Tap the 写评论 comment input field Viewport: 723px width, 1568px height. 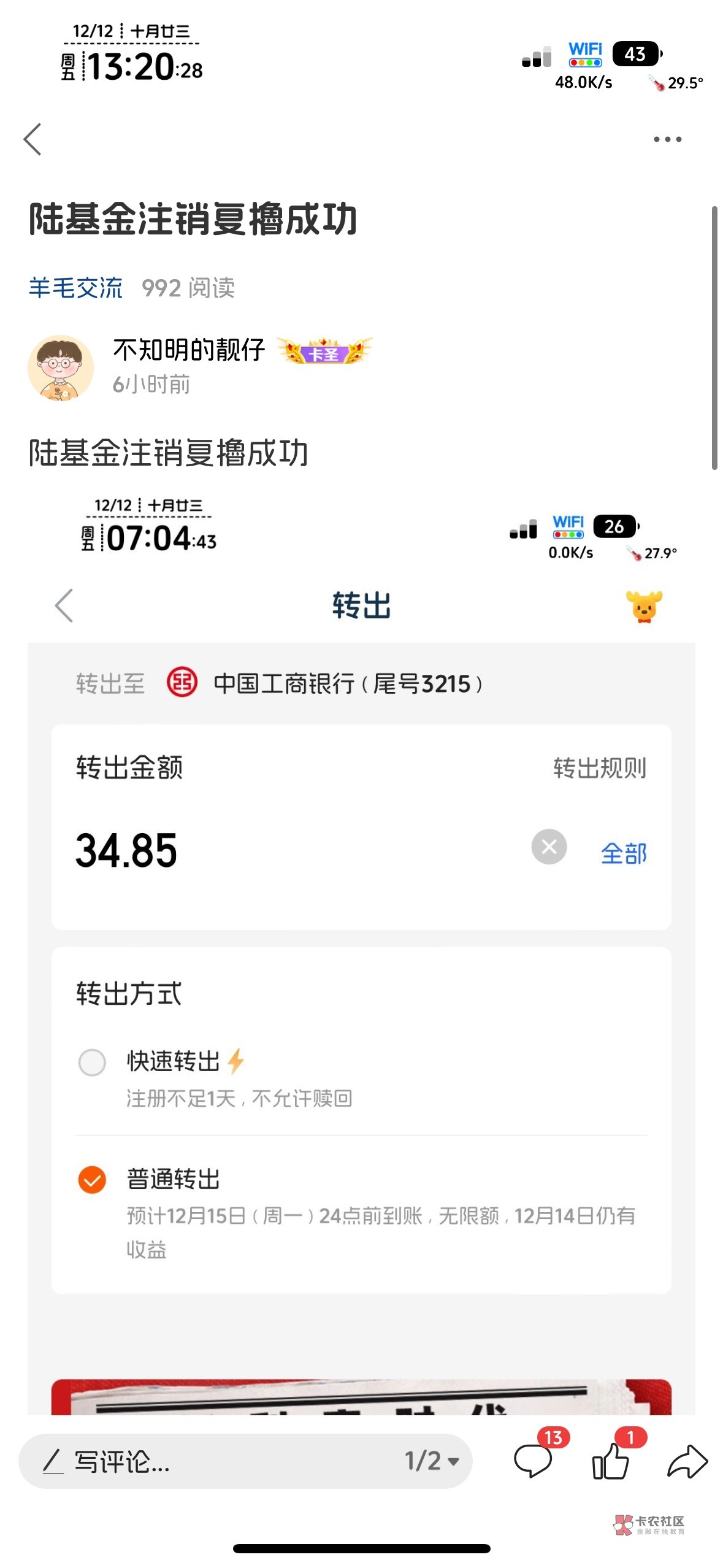coord(208,1461)
